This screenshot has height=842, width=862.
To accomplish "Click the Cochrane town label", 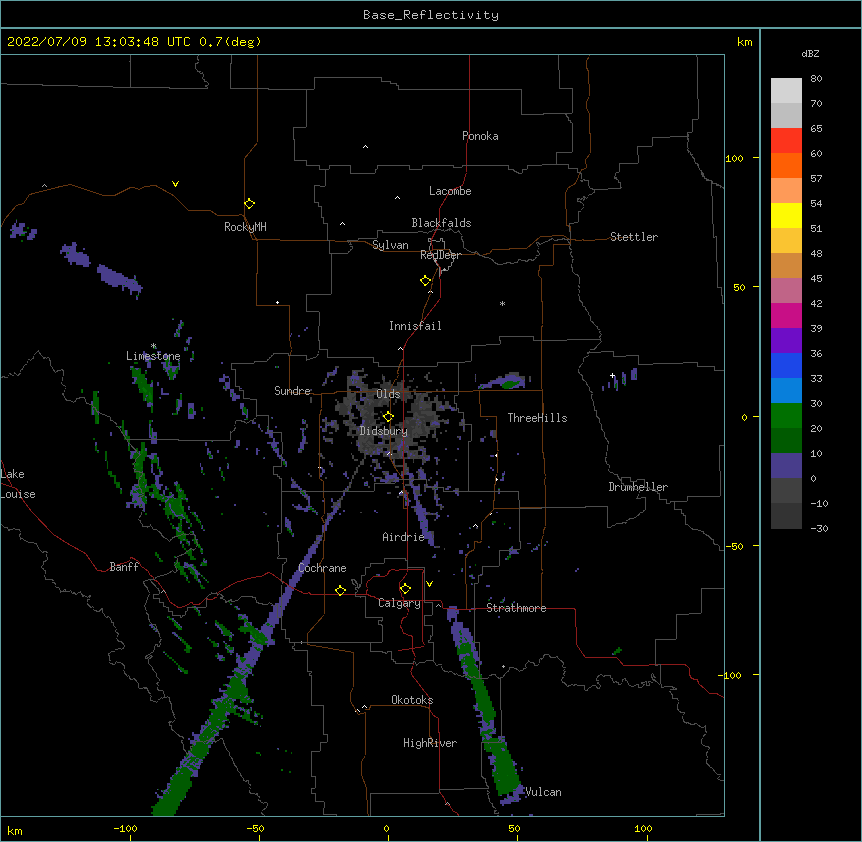I will click(322, 568).
